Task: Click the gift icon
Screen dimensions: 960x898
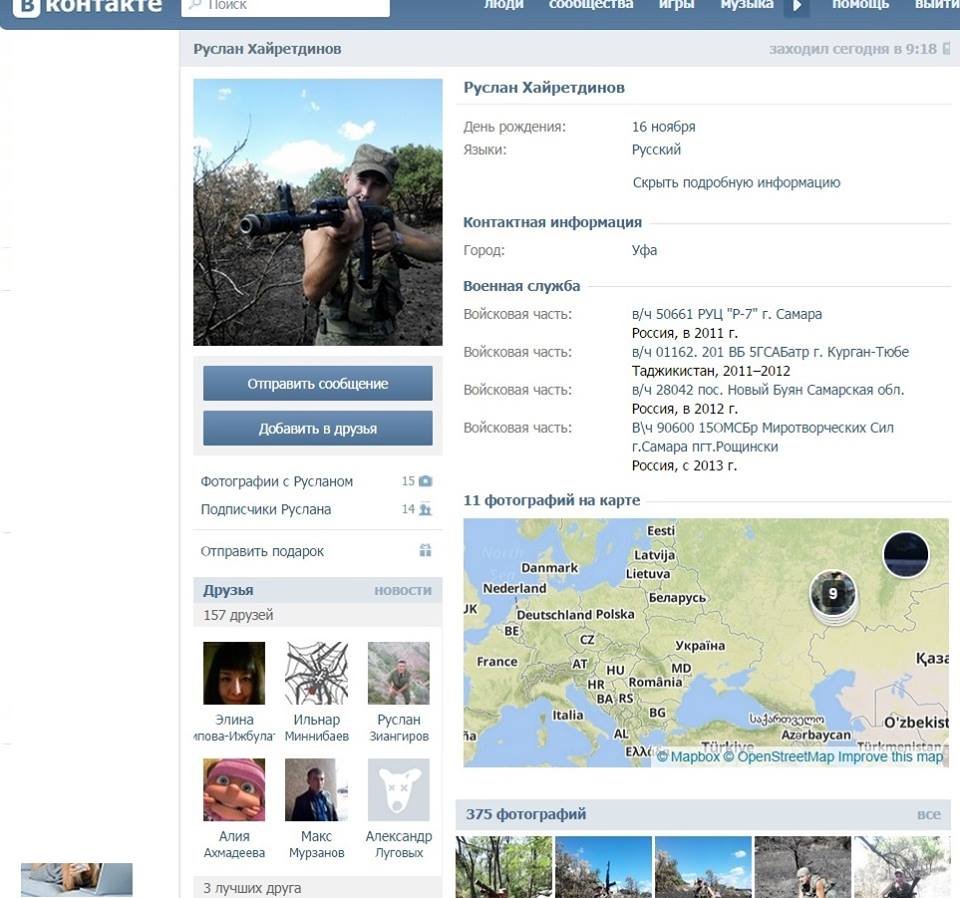Action: (x=425, y=550)
